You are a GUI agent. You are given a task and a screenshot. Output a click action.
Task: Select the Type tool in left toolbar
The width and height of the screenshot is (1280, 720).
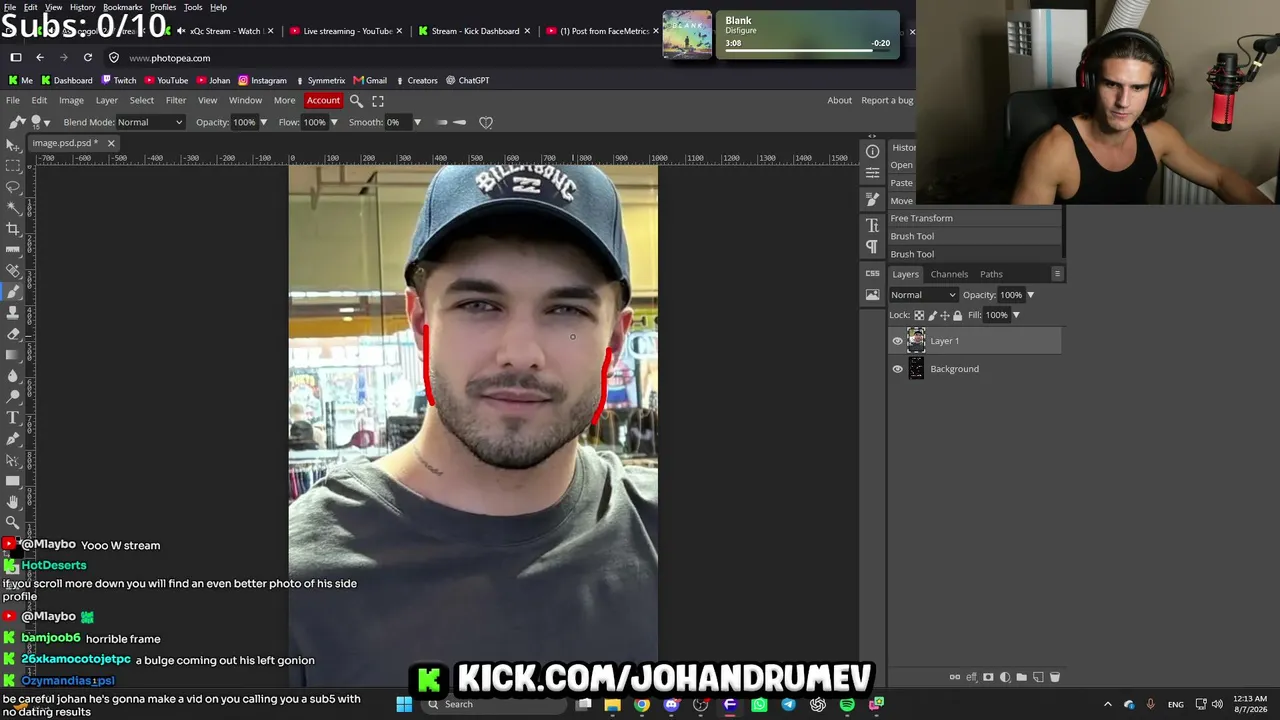pos(13,418)
